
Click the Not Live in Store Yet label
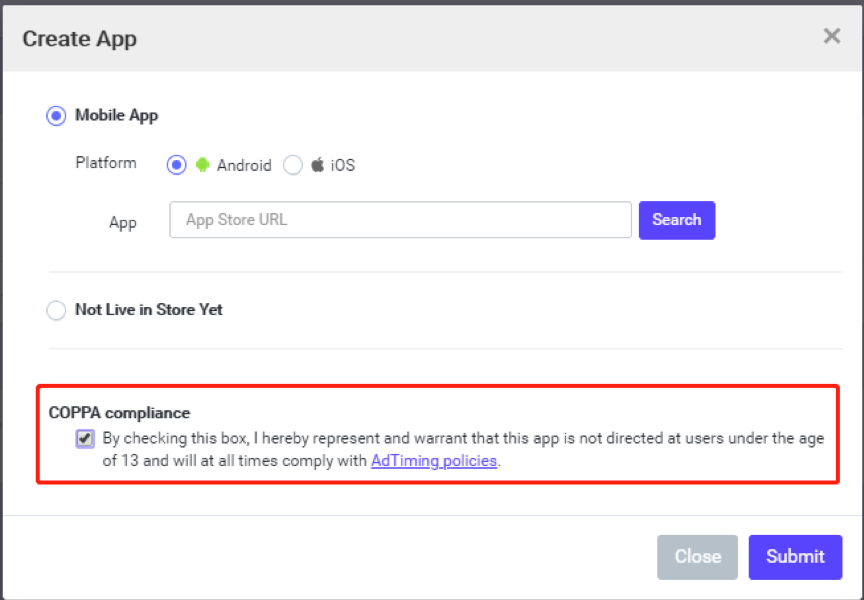click(x=149, y=310)
